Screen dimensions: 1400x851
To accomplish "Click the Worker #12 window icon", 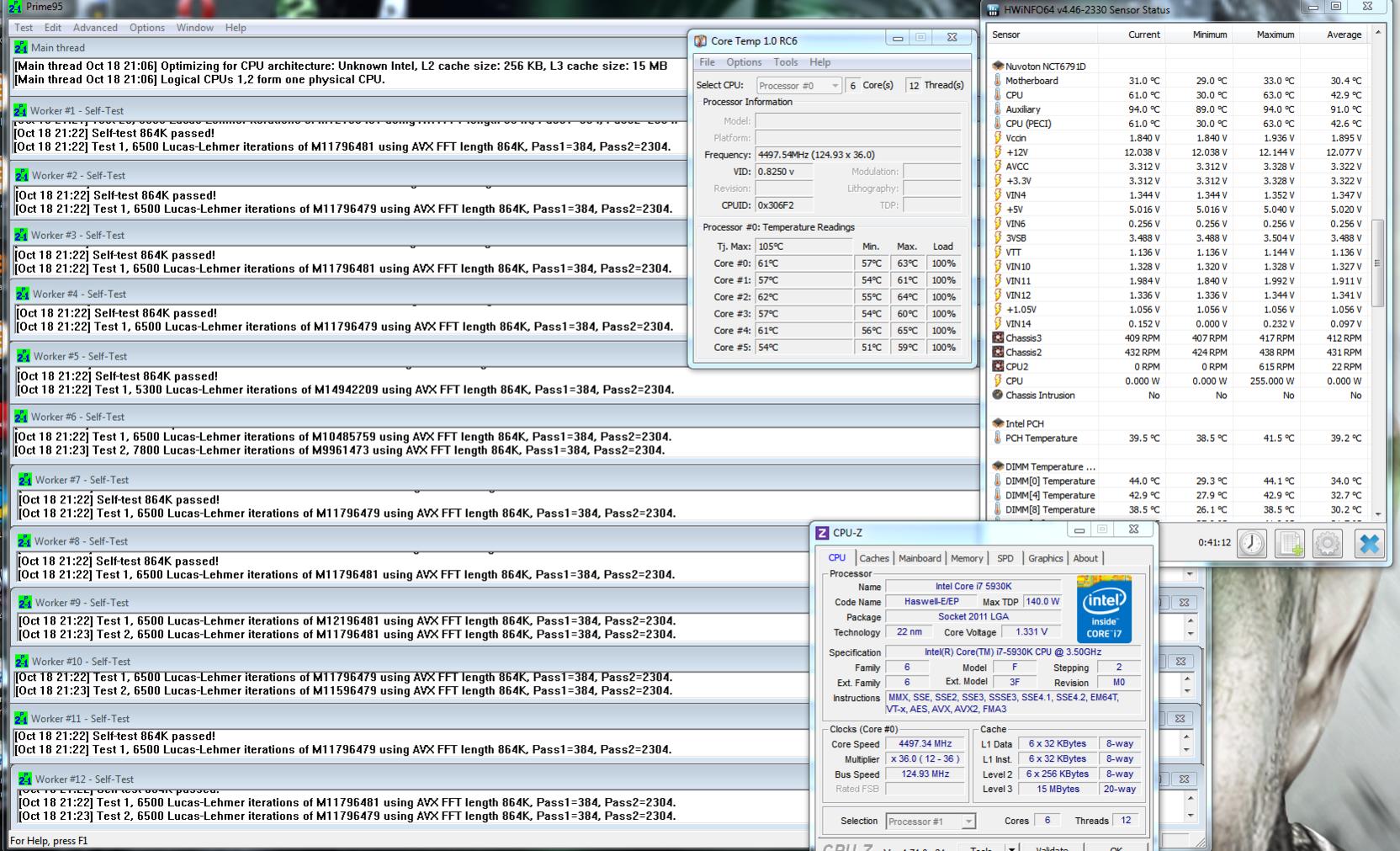I will (x=25, y=779).
